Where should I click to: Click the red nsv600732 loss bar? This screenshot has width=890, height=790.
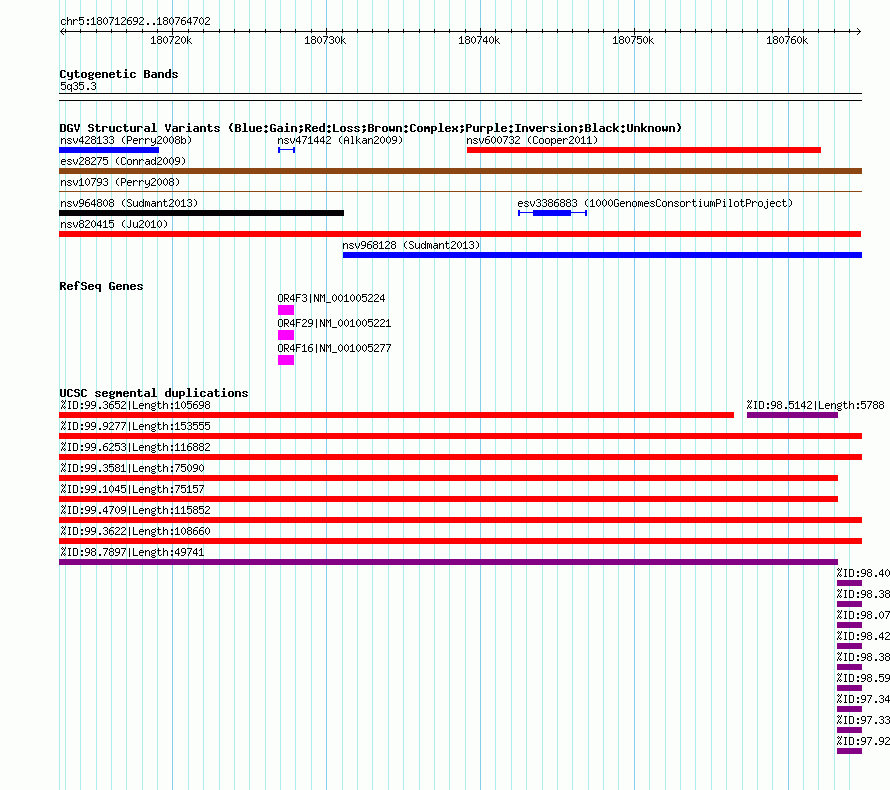tap(644, 150)
